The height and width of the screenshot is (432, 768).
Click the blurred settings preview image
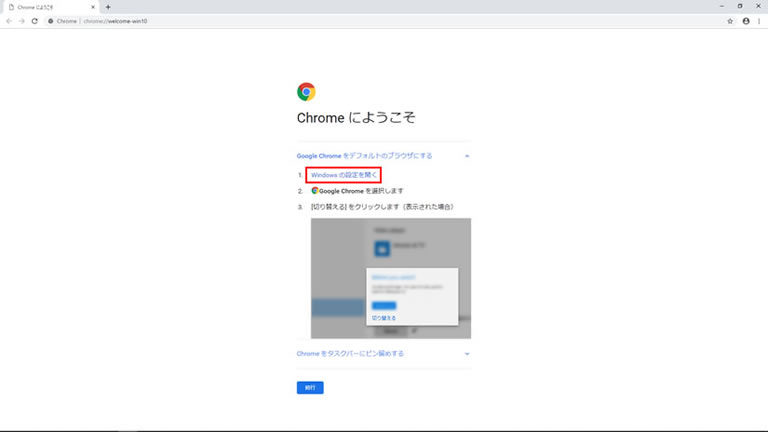tap(391, 278)
